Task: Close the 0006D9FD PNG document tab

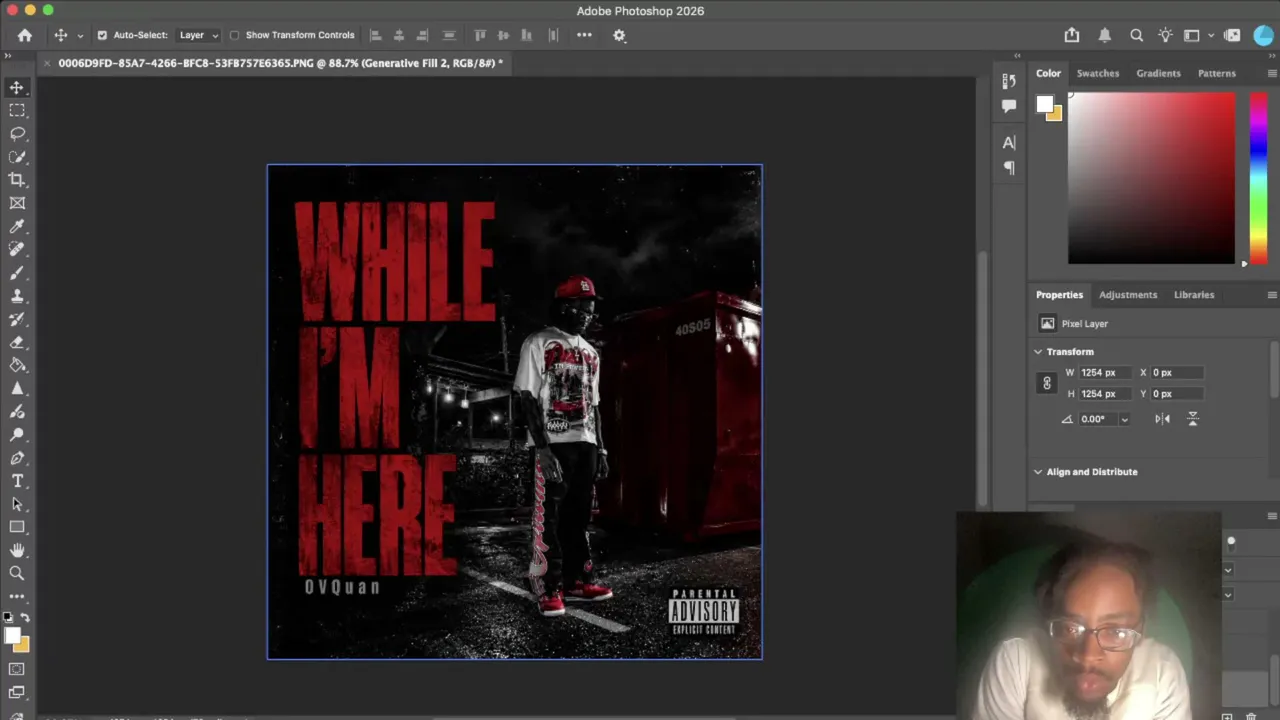Action: (46, 63)
